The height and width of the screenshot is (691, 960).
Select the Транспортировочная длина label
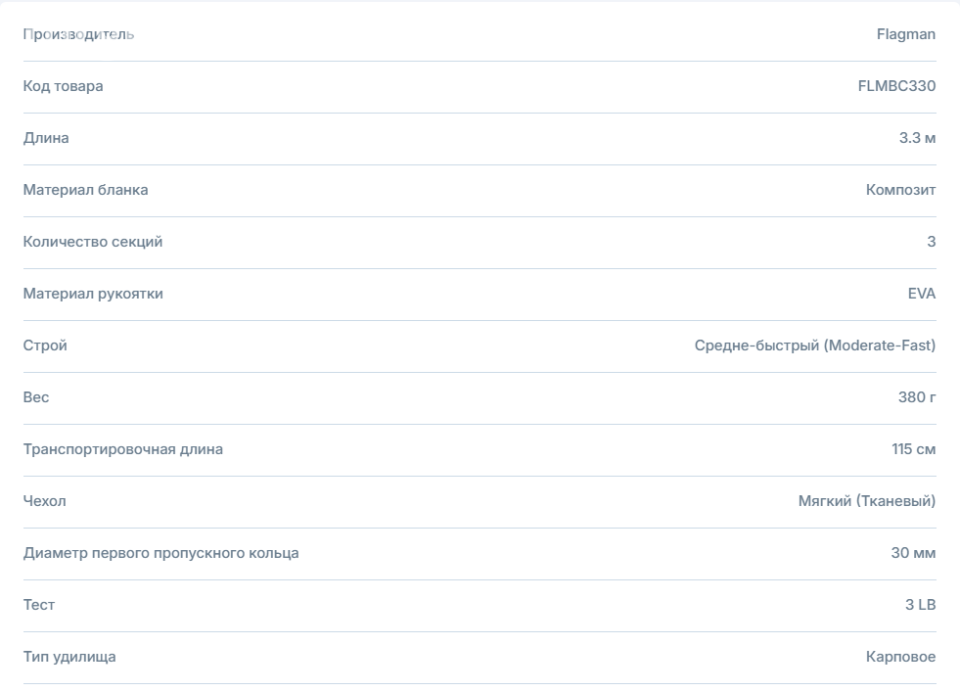click(x=123, y=449)
